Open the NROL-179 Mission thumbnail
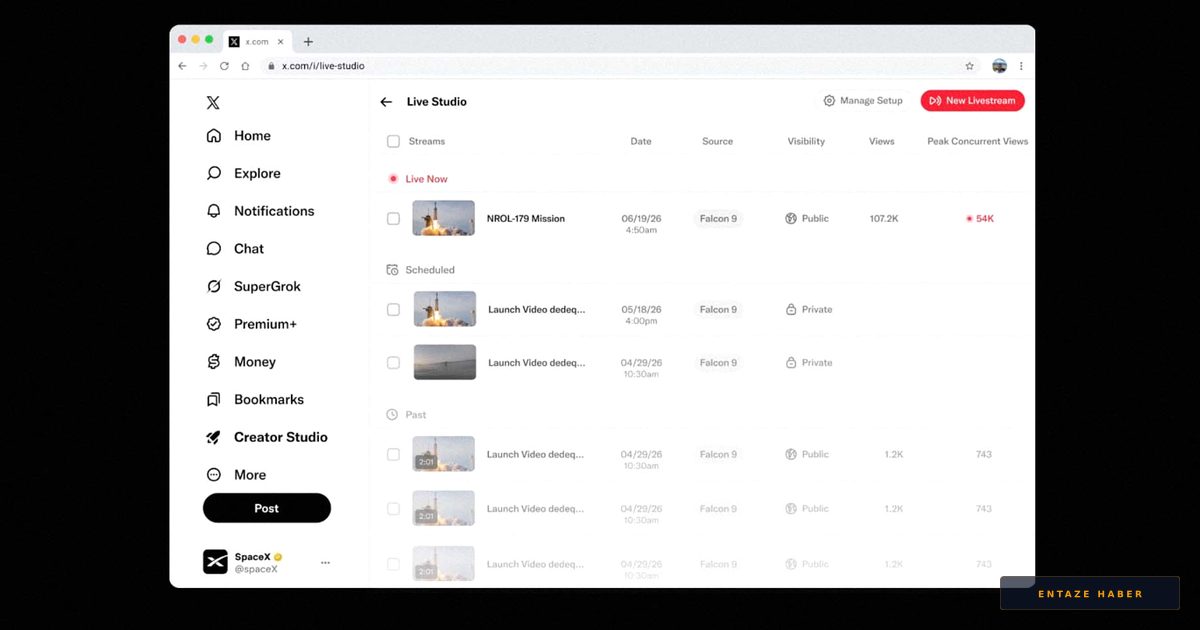The width and height of the screenshot is (1200, 630). point(444,218)
